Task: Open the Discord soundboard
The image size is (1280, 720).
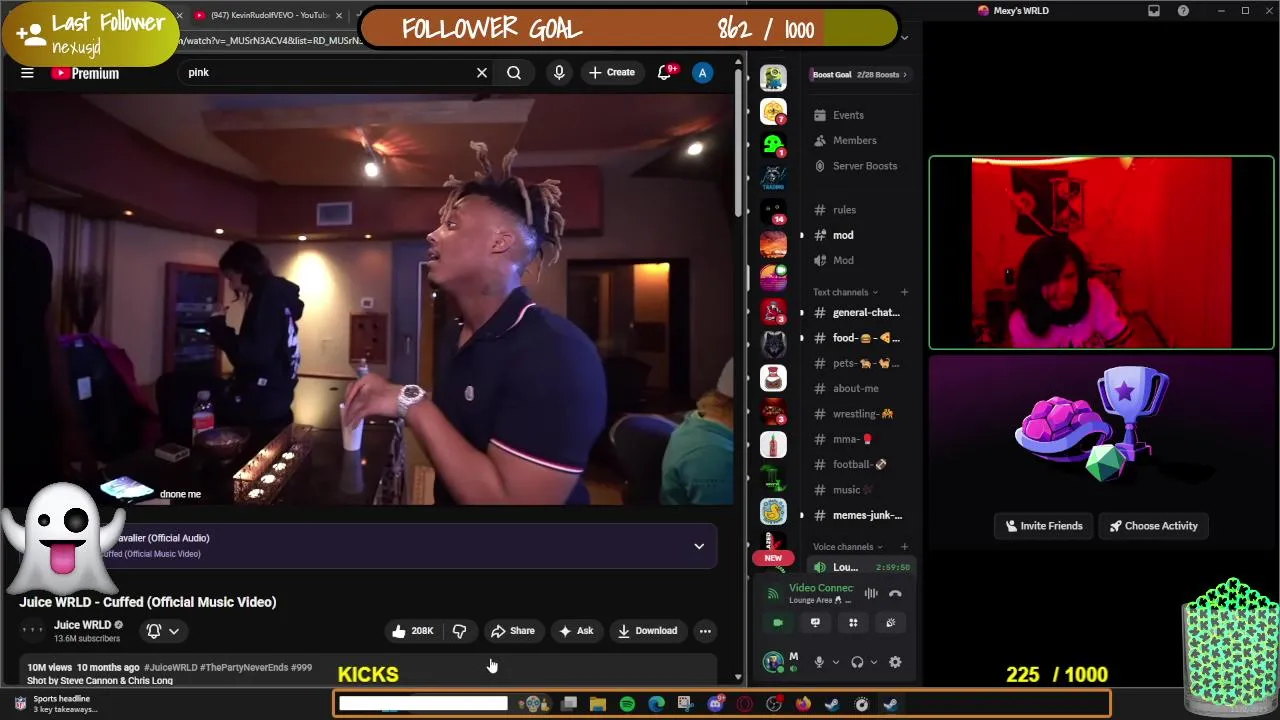Action: point(890,623)
